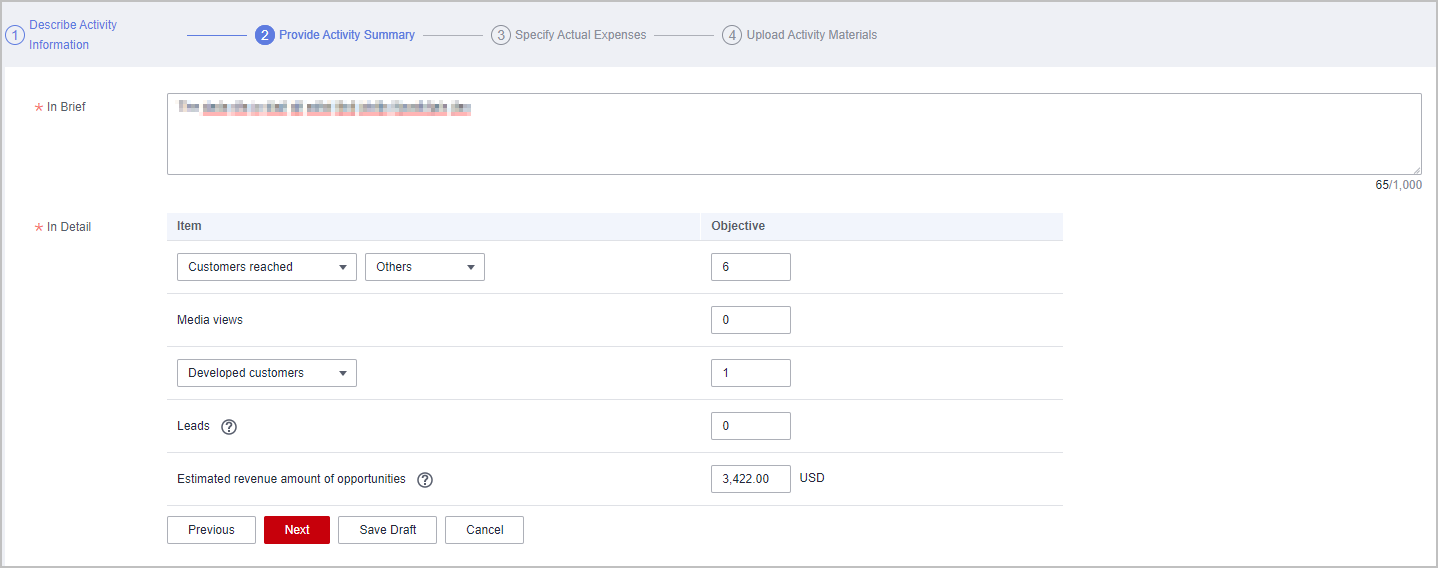
Task: Click the Previous button
Action: (211, 530)
